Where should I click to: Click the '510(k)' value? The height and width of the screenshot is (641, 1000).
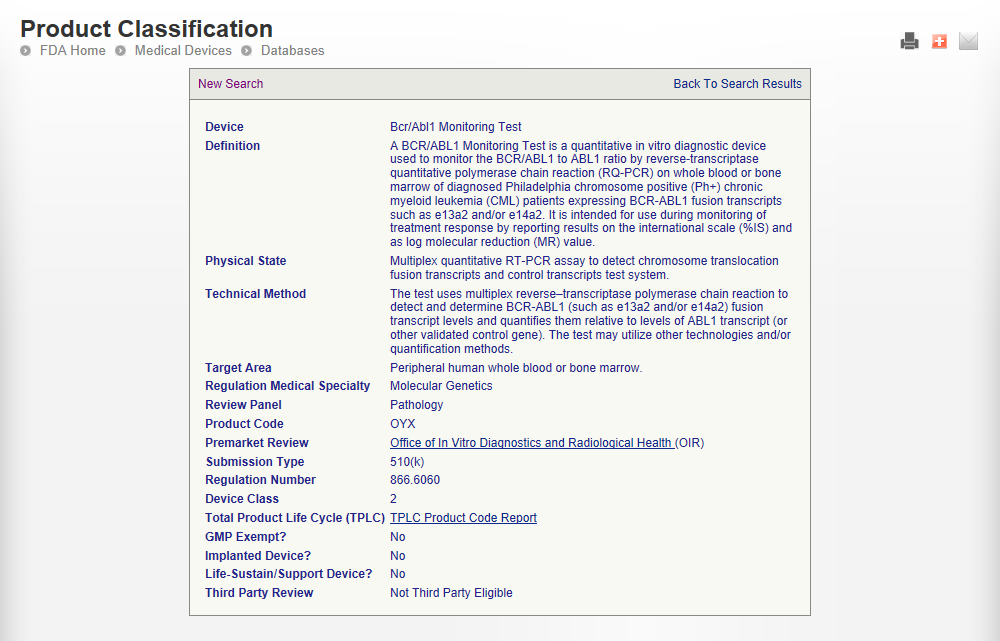[x=408, y=462]
